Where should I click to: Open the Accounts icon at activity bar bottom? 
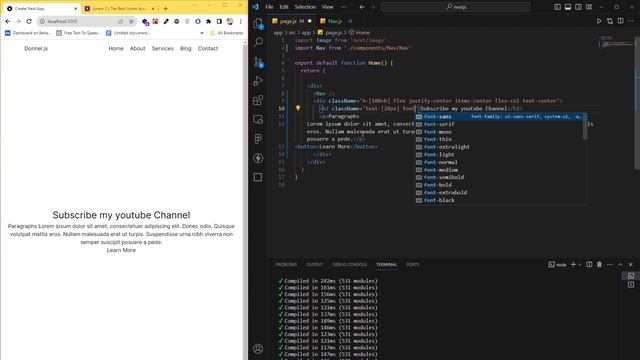click(258, 349)
